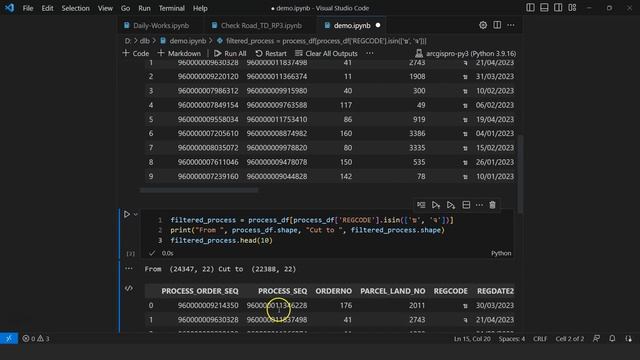Delete the cell with trash icon
Screen dimensions: 640x360
pyautogui.click(x=493, y=205)
